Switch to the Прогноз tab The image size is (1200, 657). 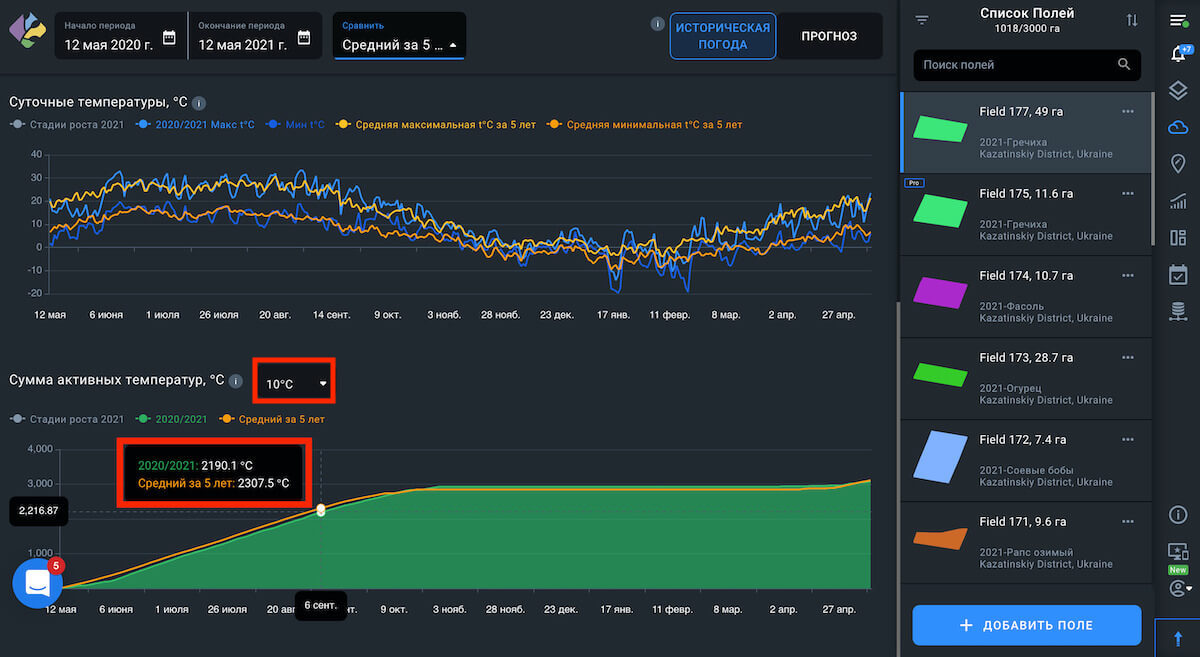pos(829,36)
